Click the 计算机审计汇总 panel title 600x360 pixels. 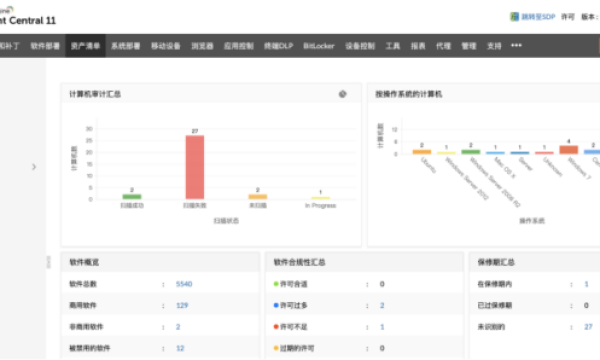pos(95,94)
